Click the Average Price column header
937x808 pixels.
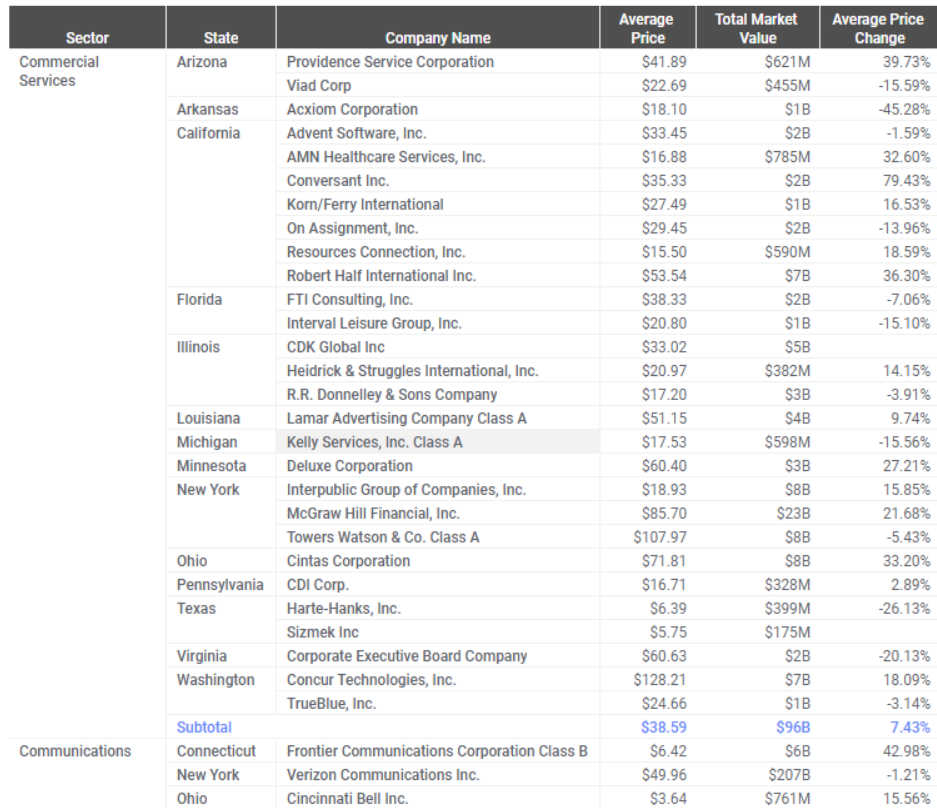647,28
